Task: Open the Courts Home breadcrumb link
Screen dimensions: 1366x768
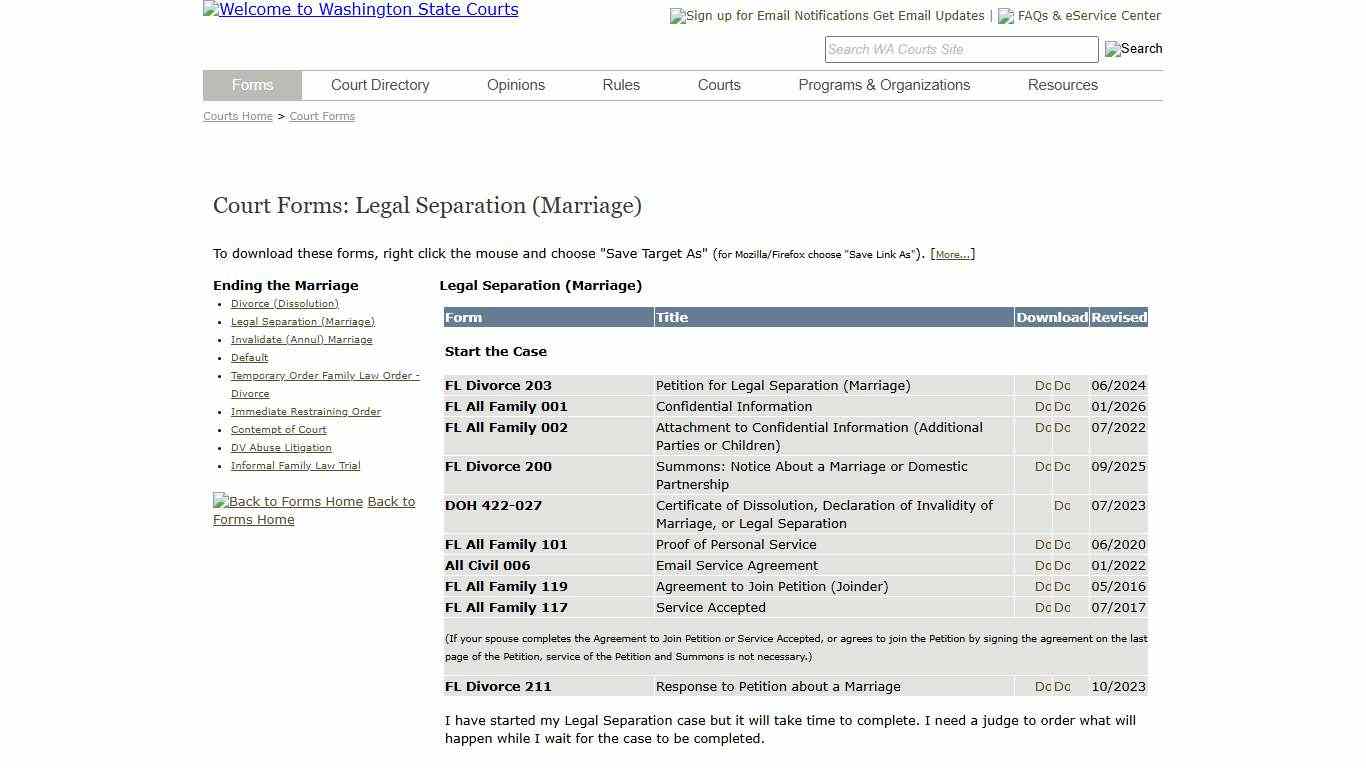Action: tap(237, 116)
